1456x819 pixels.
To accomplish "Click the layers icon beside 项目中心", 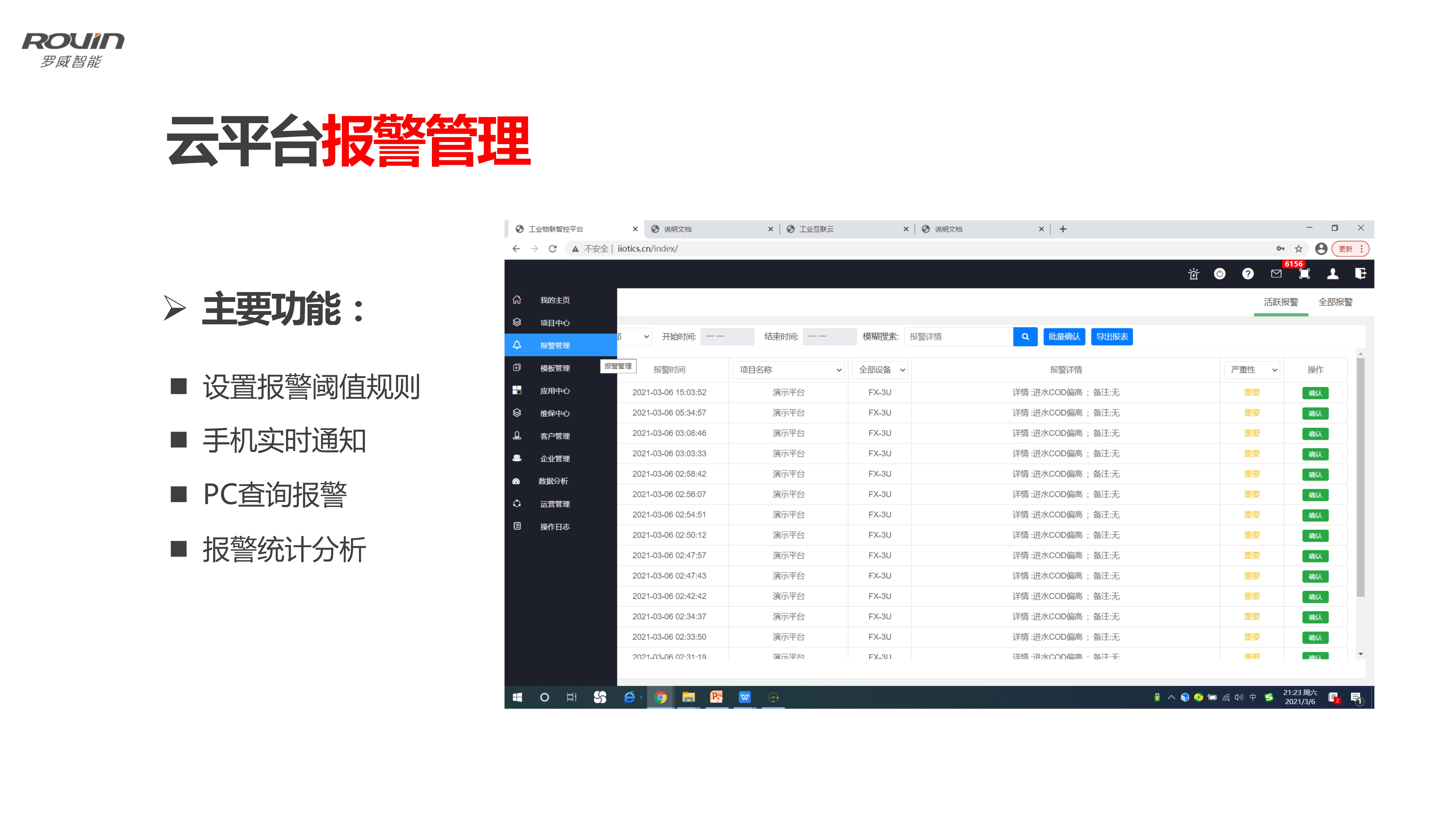I will tap(517, 322).
